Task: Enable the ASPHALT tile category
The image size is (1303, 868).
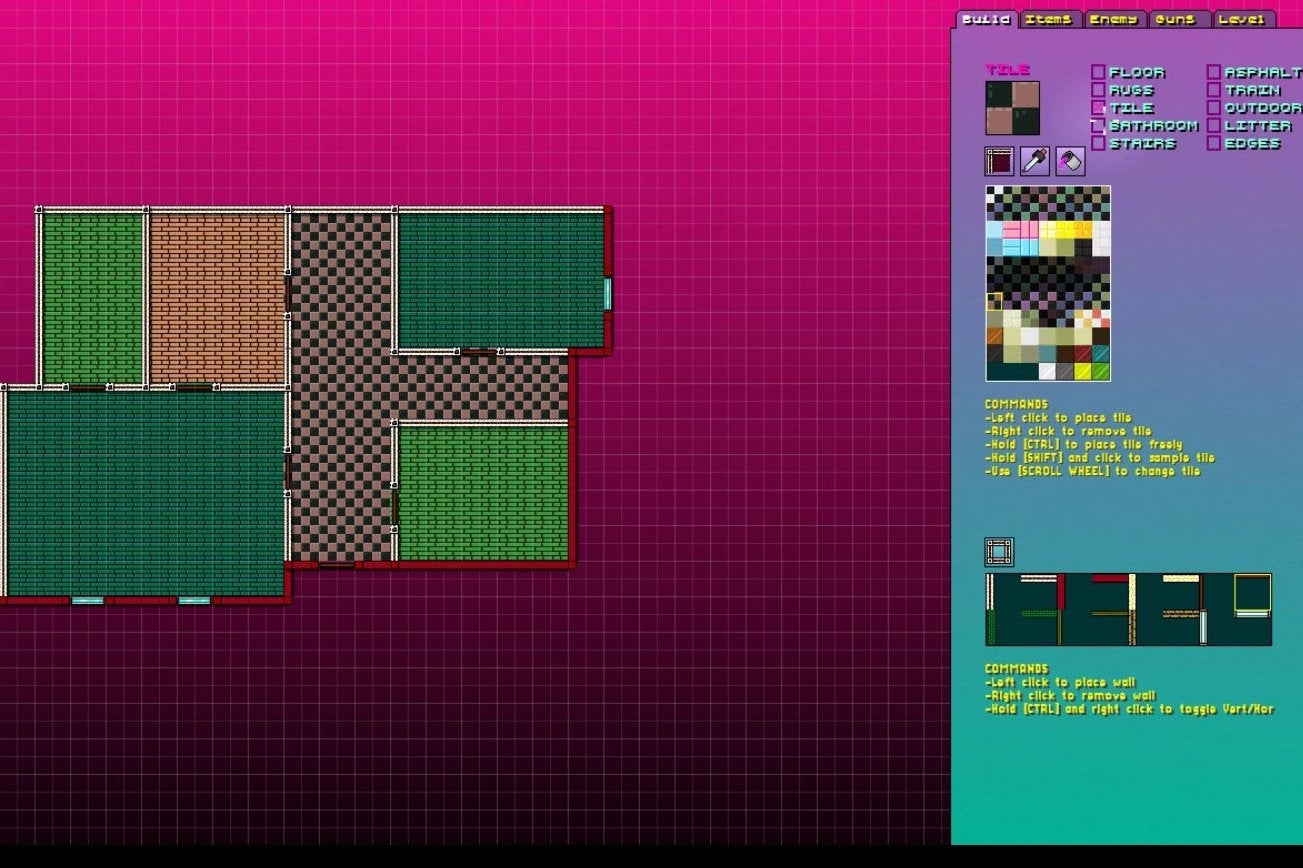Action: click(1215, 72)
